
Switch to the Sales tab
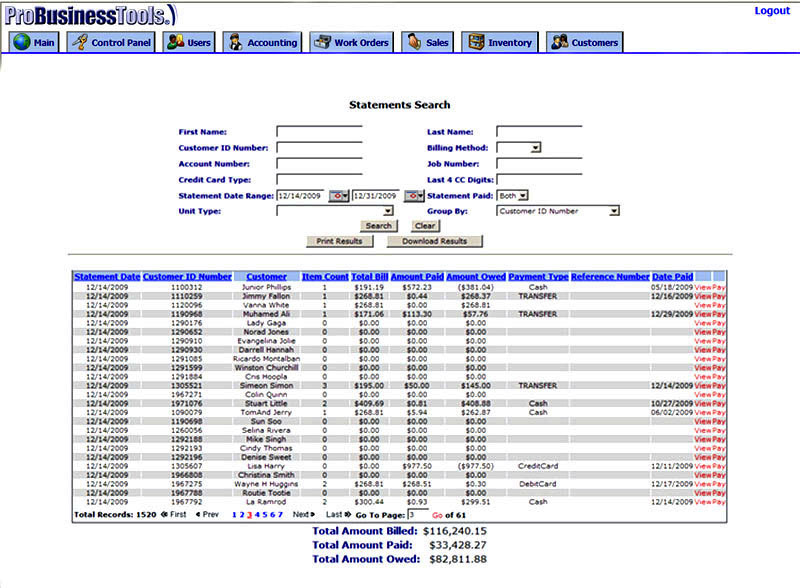pyautogui.click(x=428, y=42)
